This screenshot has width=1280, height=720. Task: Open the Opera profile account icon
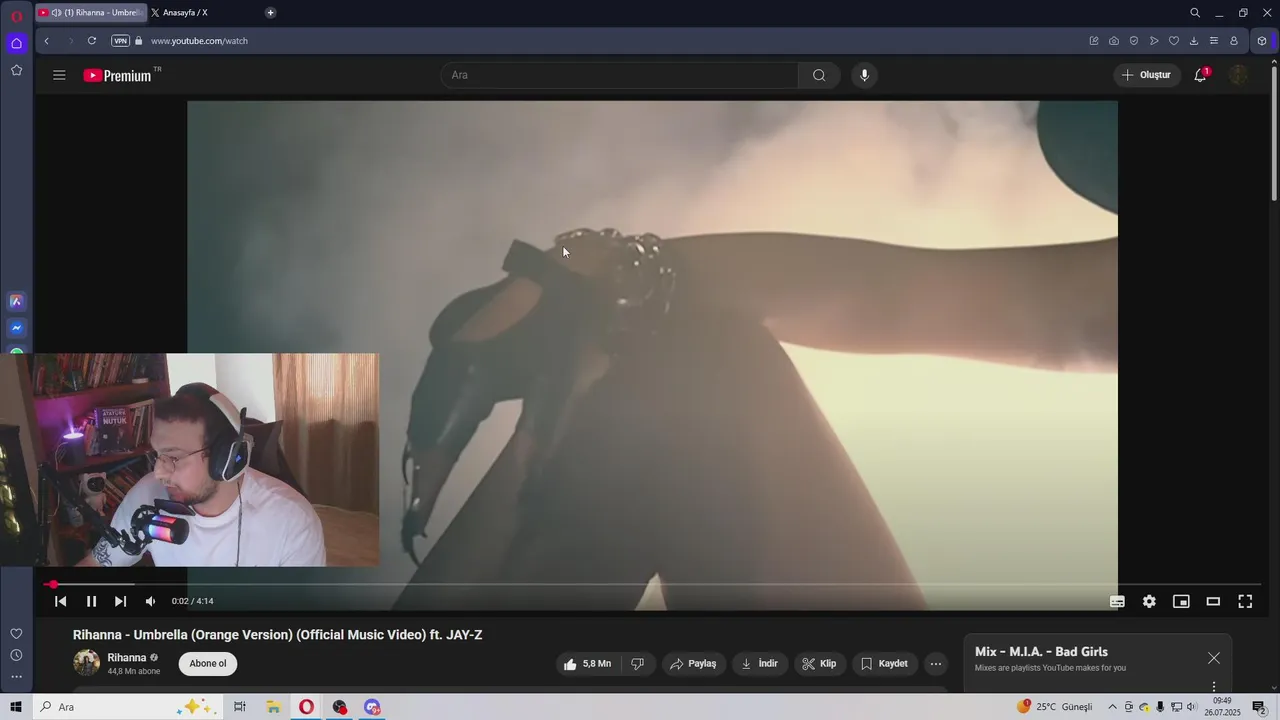tap(1234, 41)
